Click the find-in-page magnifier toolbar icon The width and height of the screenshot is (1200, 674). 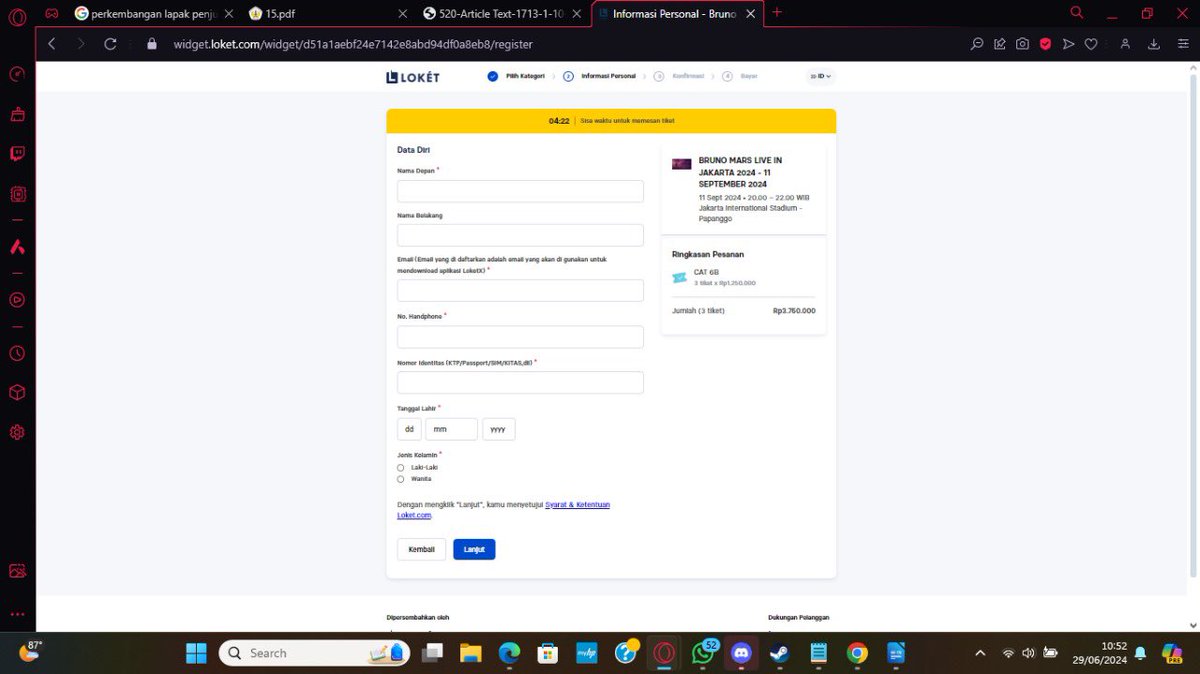(977, 44)
